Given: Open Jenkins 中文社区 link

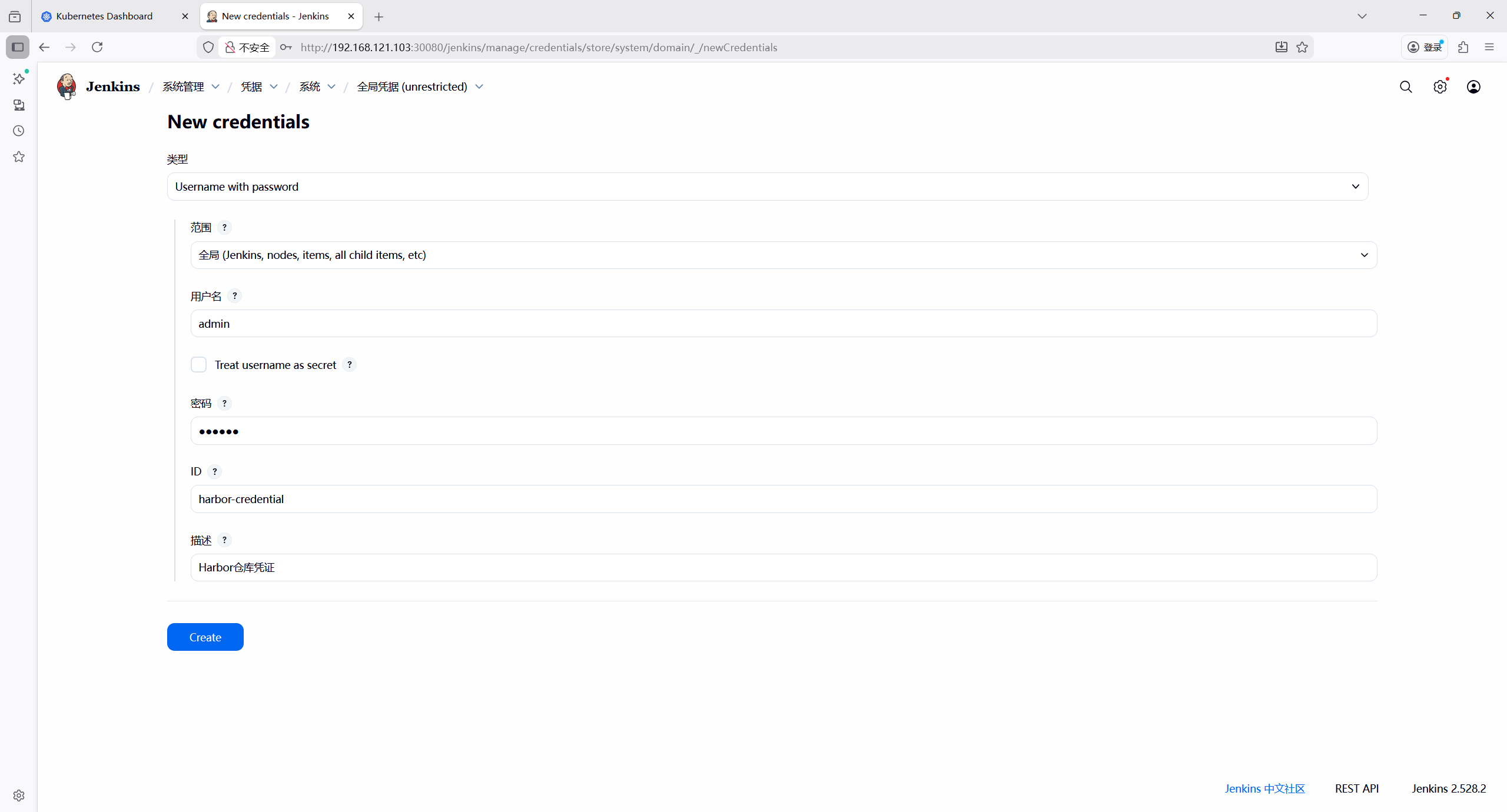Looking at the screenshot, I should 1264,788.
